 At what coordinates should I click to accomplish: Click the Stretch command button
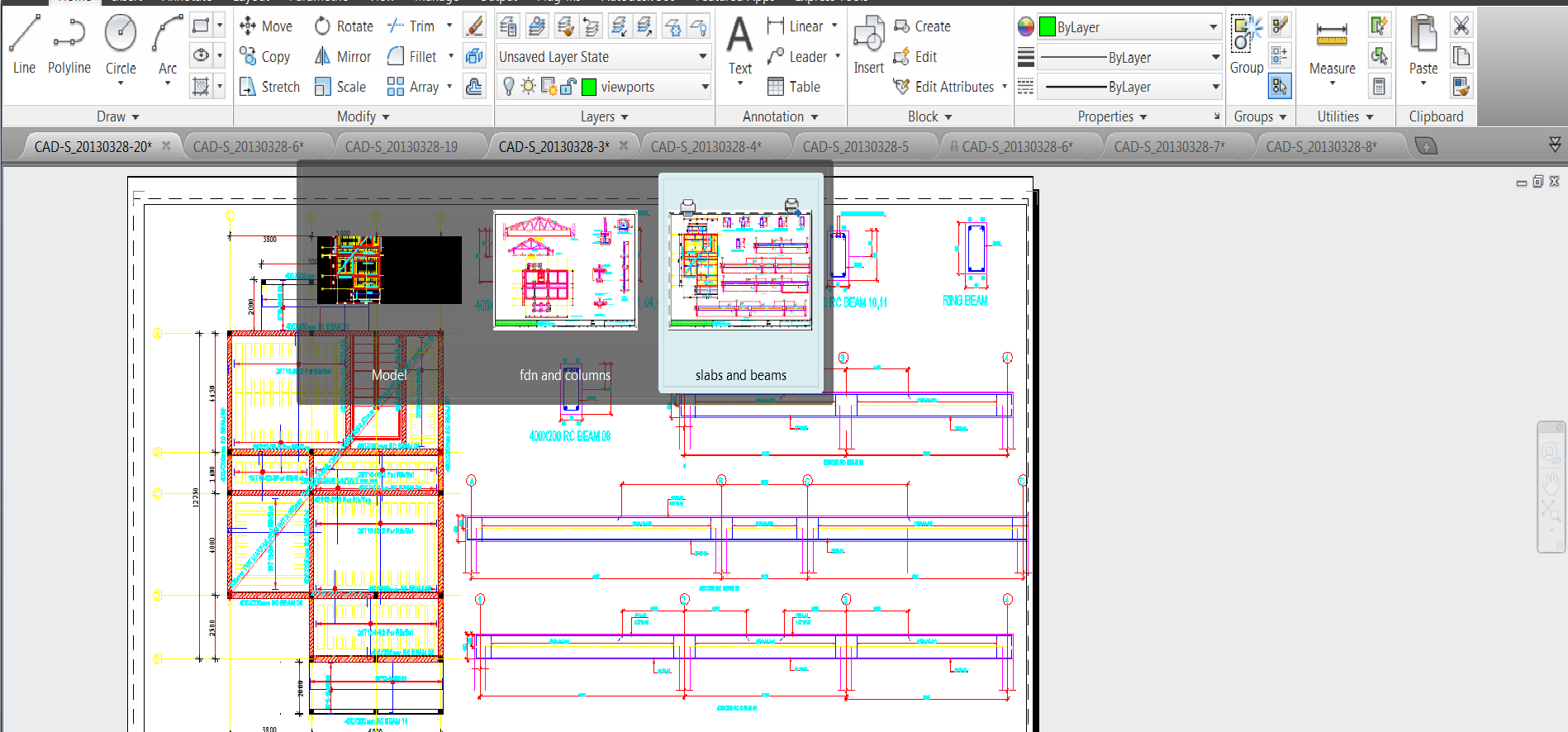269,87
